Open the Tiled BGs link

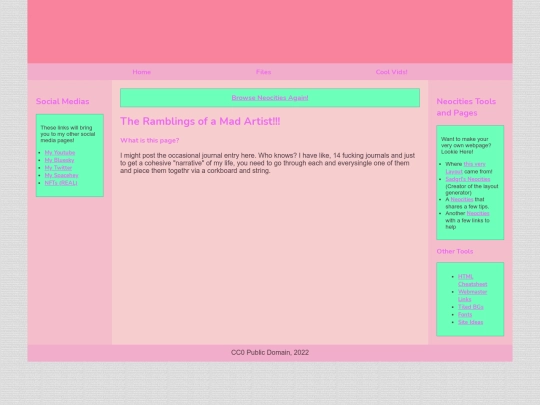[471, 307]
